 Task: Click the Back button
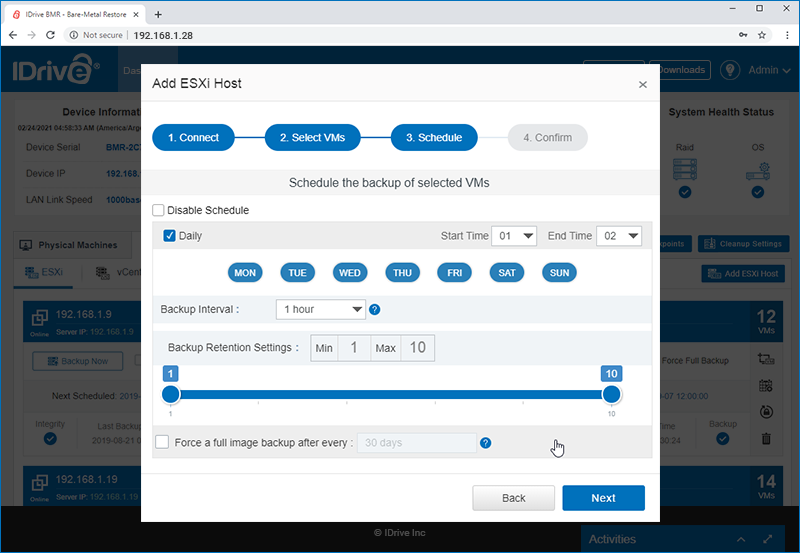coord(513,498)
